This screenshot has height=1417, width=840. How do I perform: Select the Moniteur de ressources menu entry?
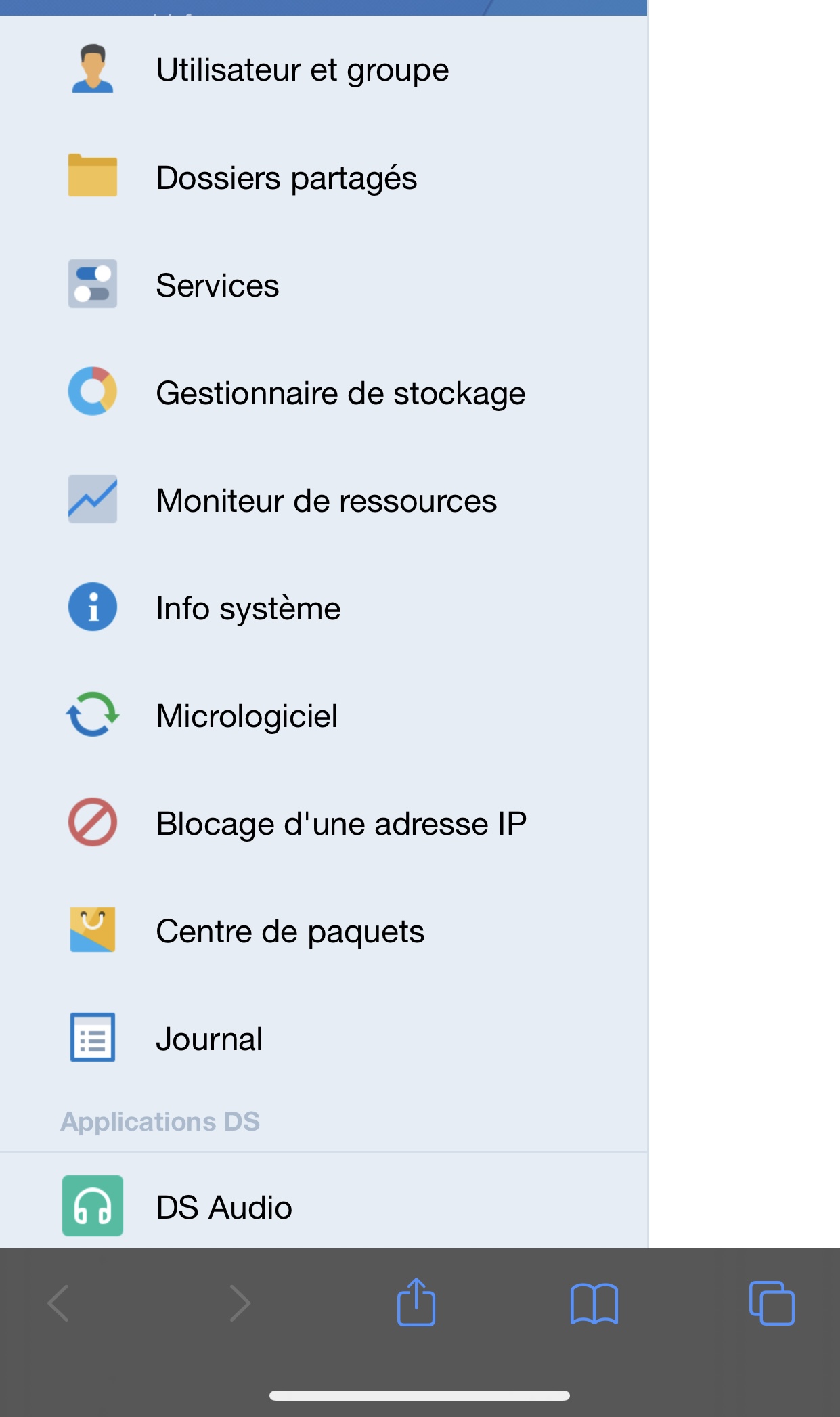pyautogui.click(x=326, y=501)
